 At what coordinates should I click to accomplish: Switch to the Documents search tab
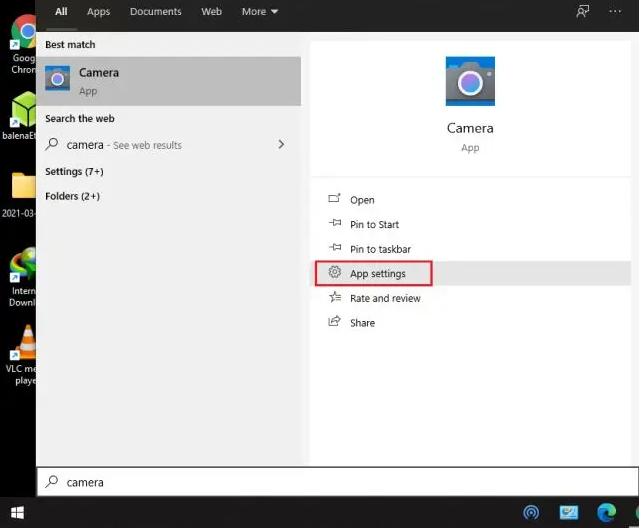(156, 12)
